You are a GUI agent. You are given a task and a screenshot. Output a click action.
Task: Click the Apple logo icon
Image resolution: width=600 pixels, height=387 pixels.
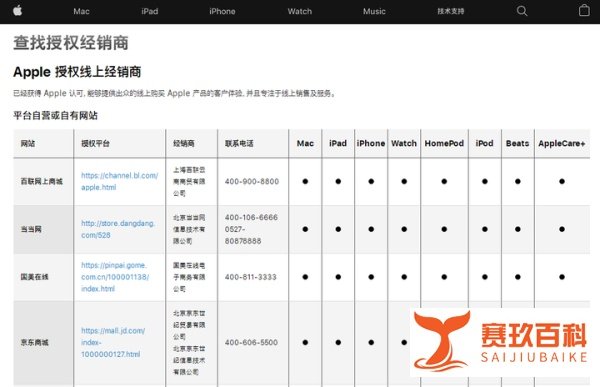tap(17, 11)
